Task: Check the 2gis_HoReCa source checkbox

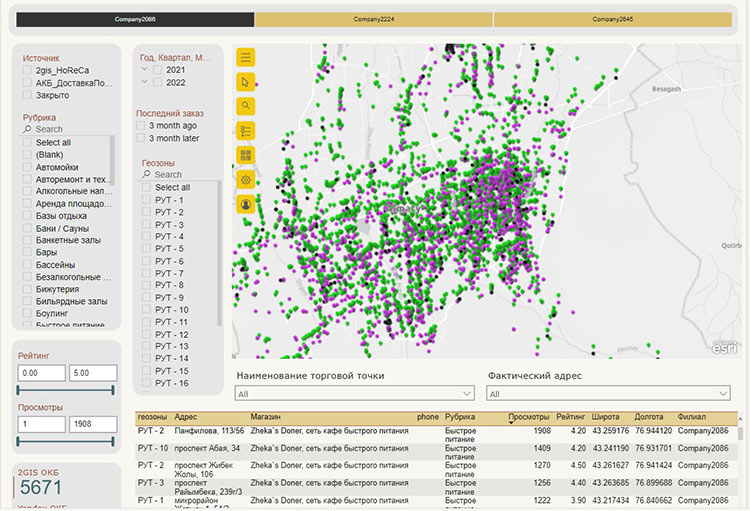Action: coord(28,71)
